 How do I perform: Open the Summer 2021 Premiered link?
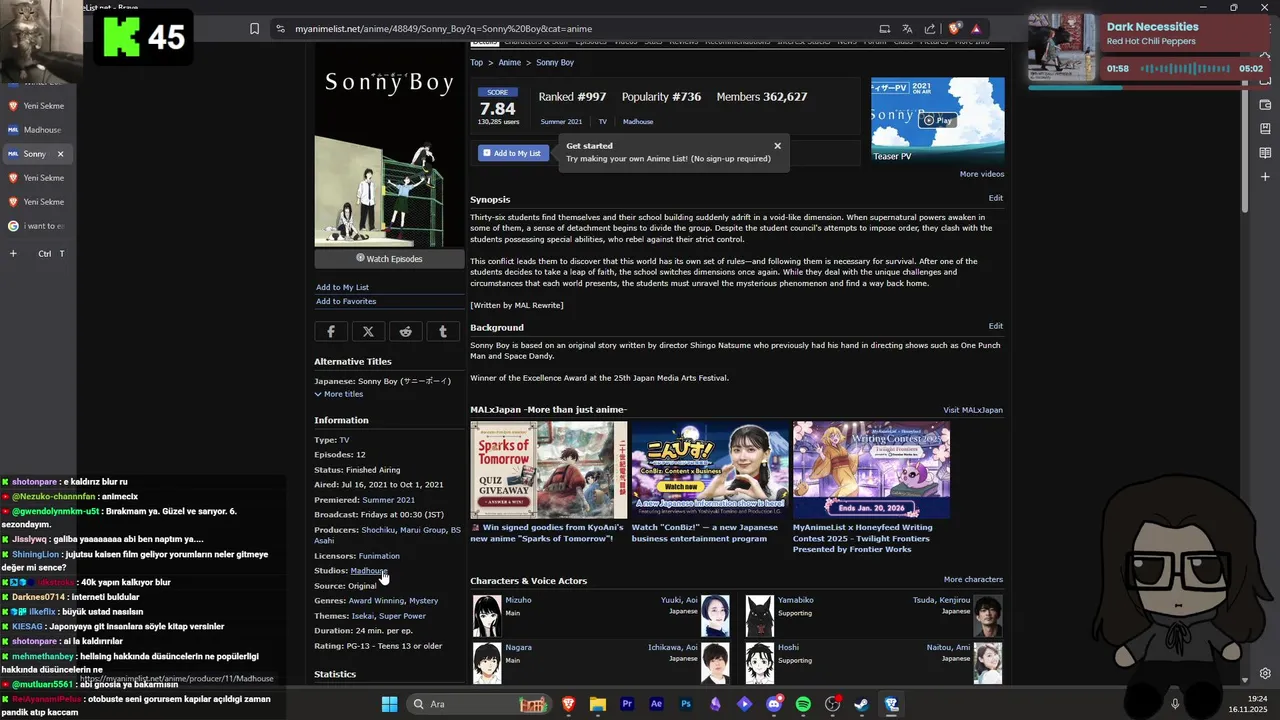(388, 500)
